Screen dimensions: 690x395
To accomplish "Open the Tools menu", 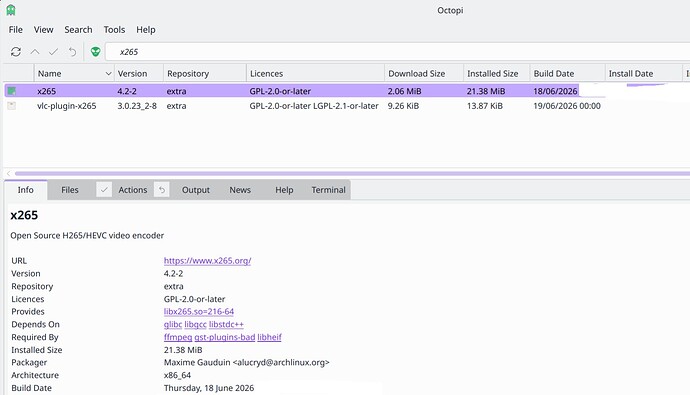I will tap(114, 29).
